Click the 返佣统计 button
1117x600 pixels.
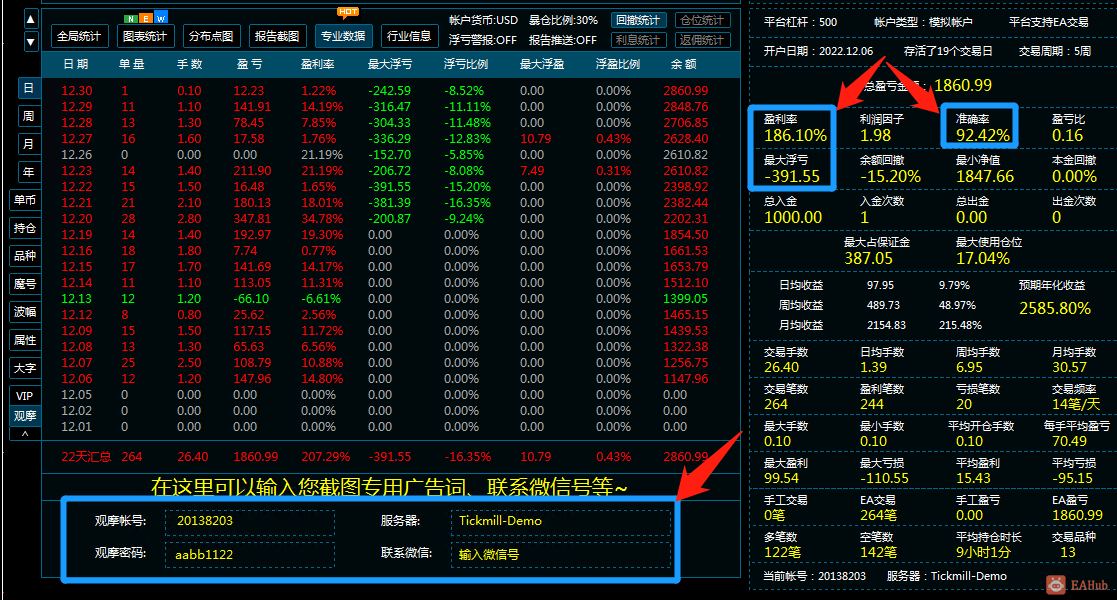[701, 40]
